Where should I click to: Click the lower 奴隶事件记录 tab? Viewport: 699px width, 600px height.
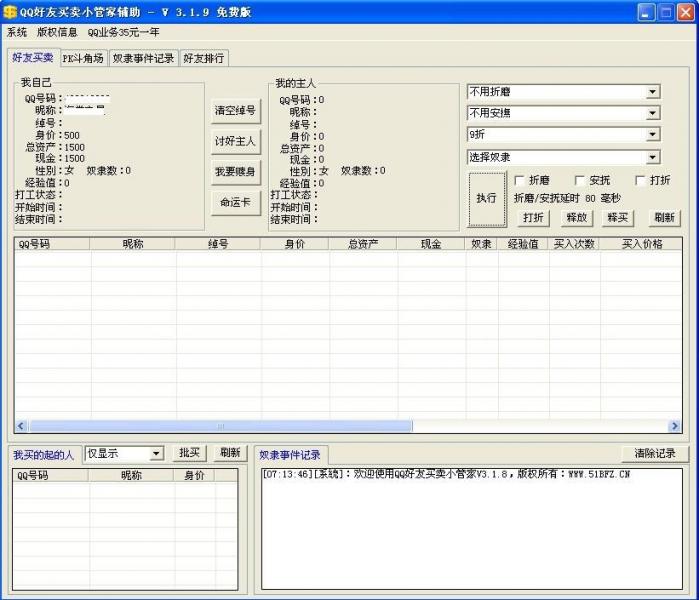coord(290,455)
